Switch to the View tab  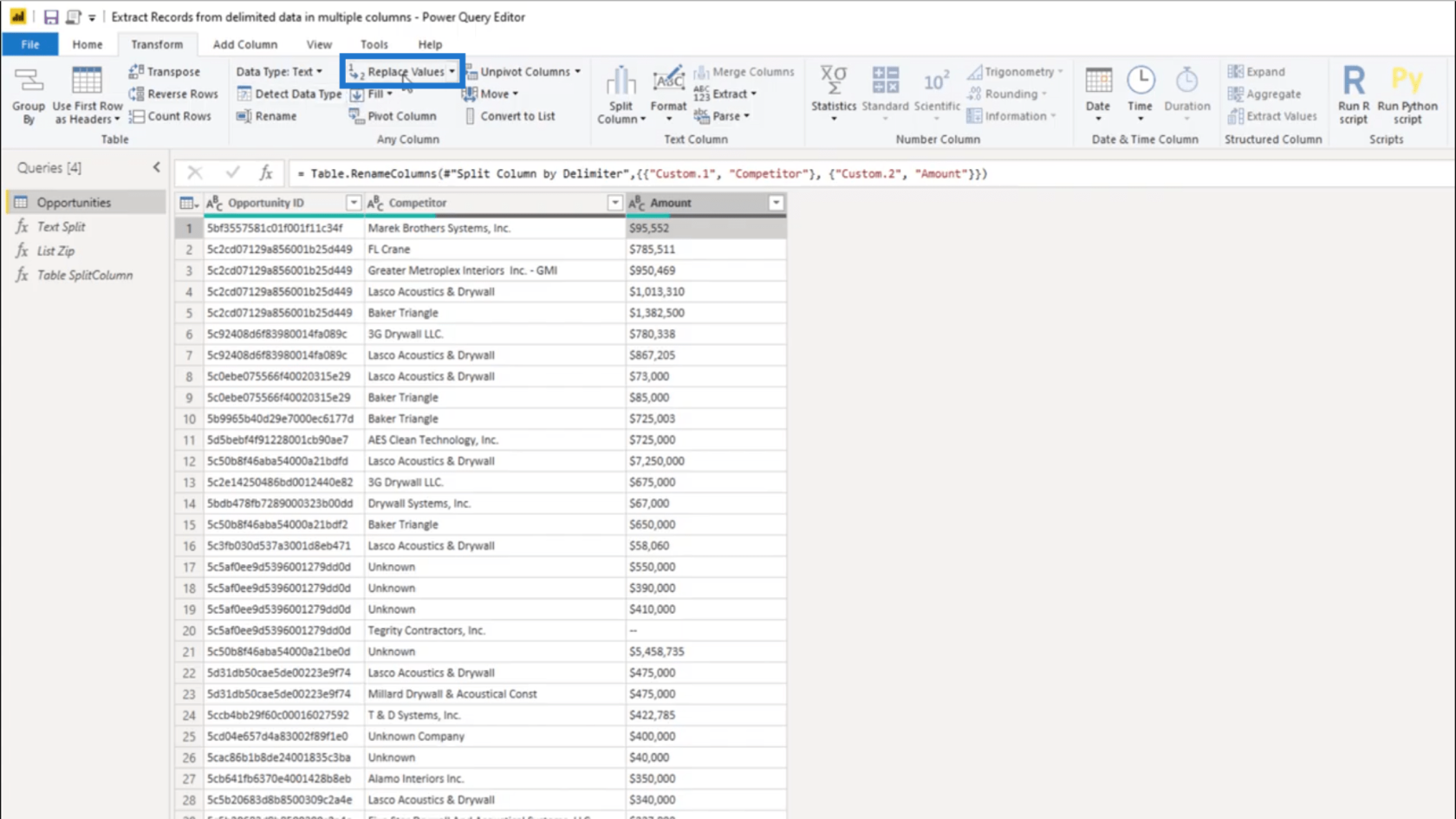pyautogui.click(x=319, y=44)
